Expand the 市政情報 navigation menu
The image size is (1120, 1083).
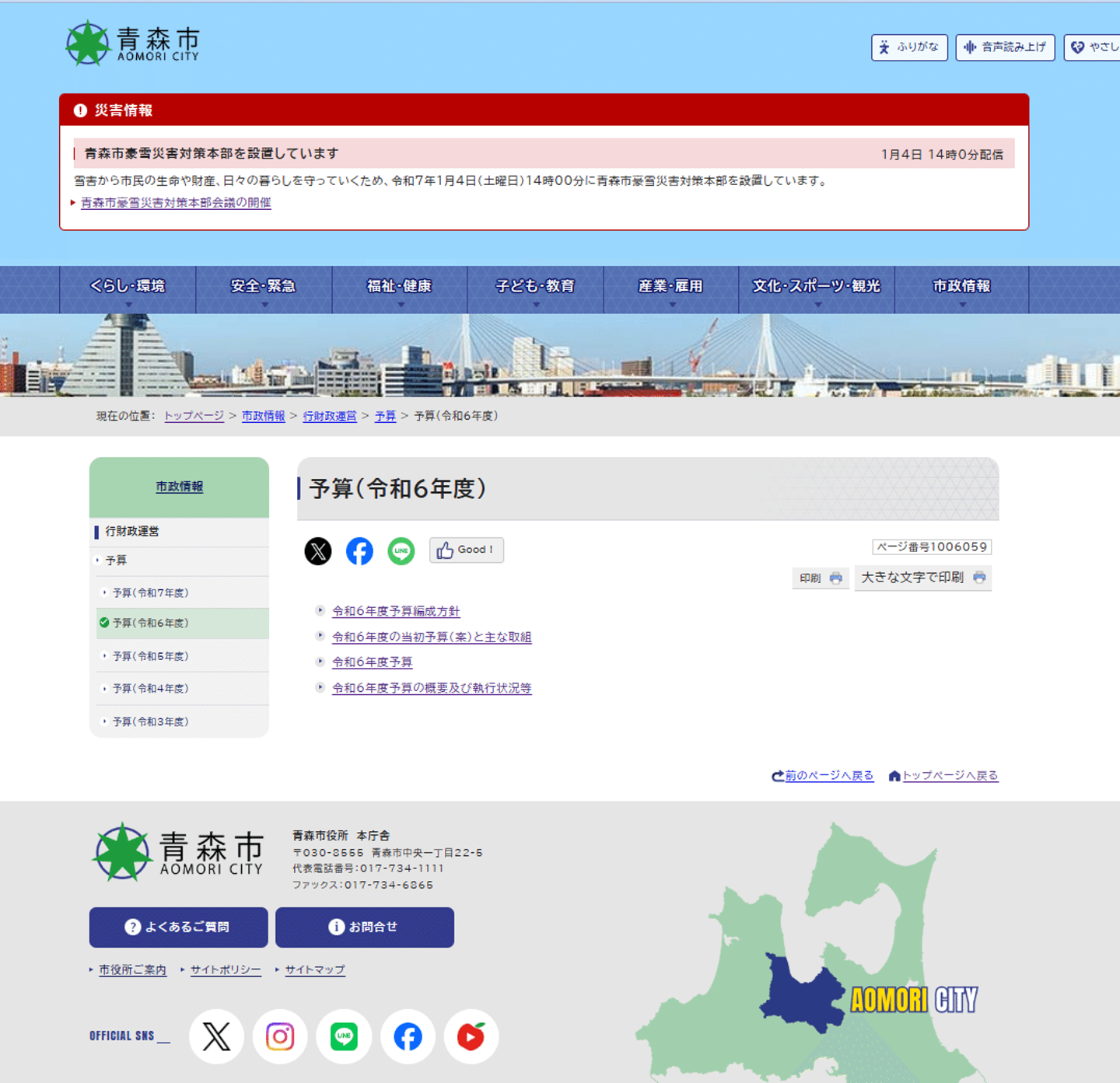962,289
